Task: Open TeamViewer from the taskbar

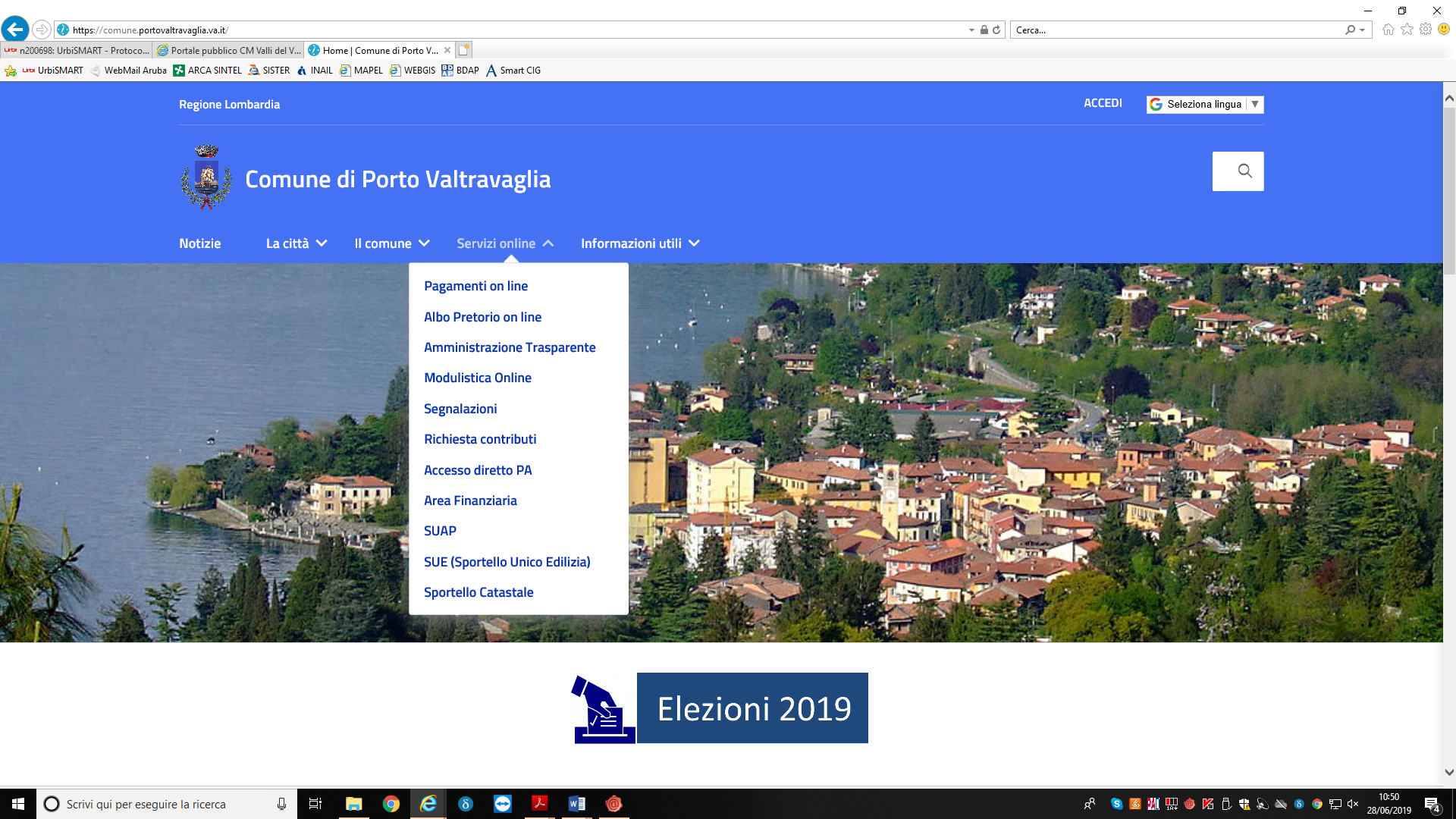Action: (x=502, y=804)
